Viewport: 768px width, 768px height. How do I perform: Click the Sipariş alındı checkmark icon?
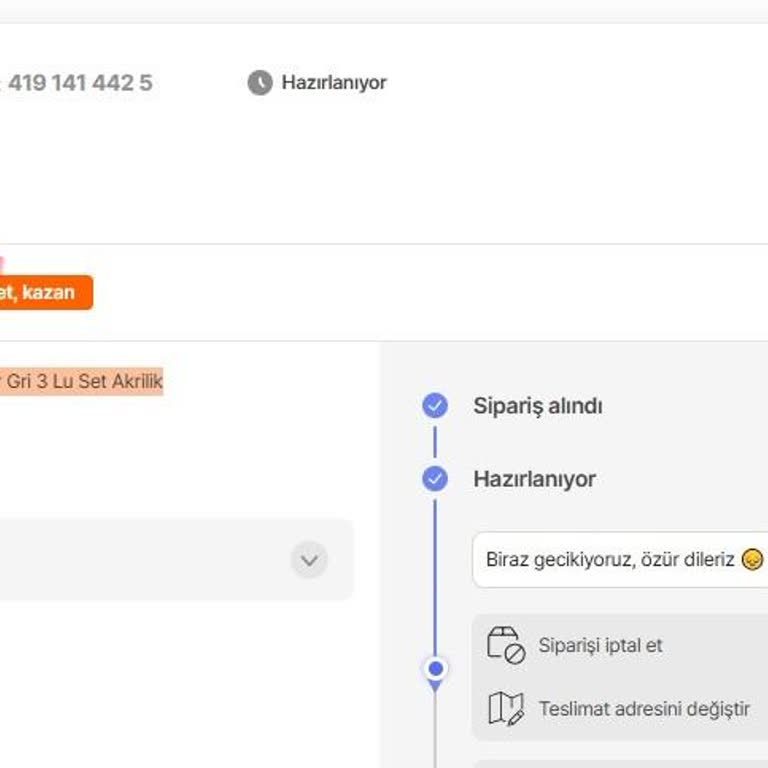(435, 406)
